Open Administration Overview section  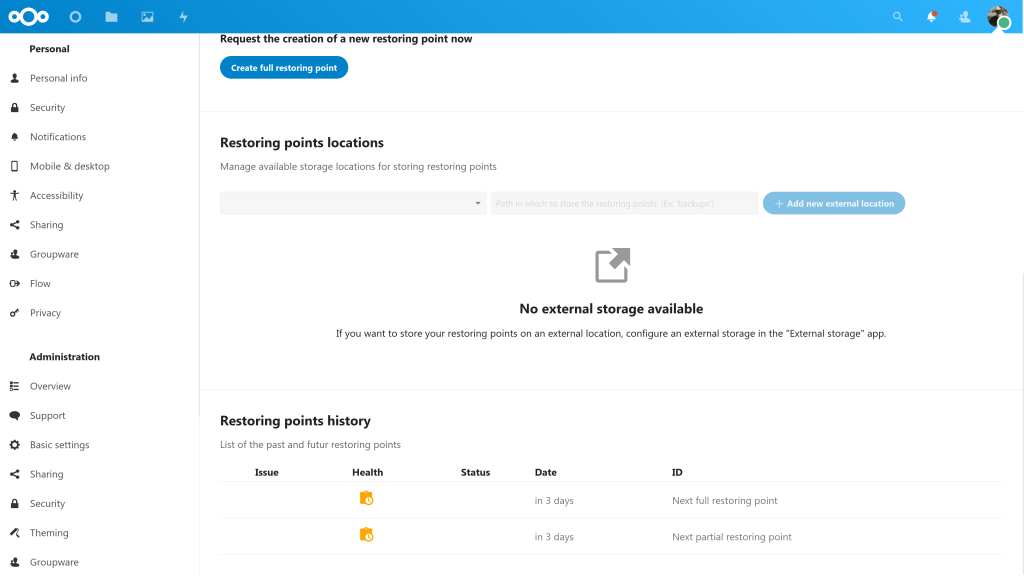50,386
